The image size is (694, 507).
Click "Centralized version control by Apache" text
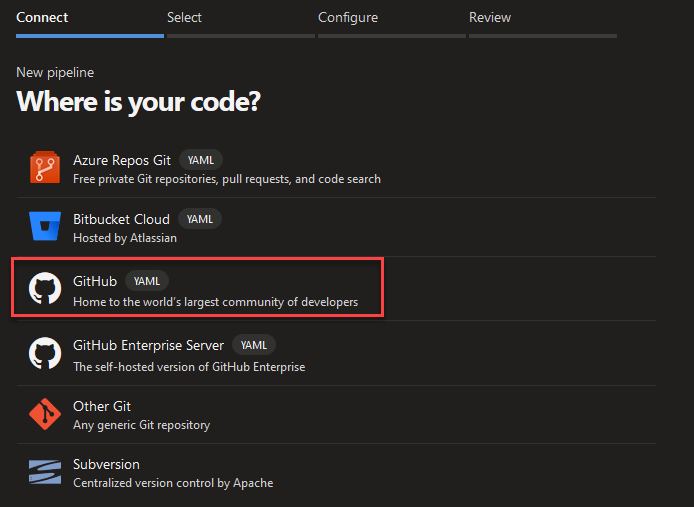(173, 483)
